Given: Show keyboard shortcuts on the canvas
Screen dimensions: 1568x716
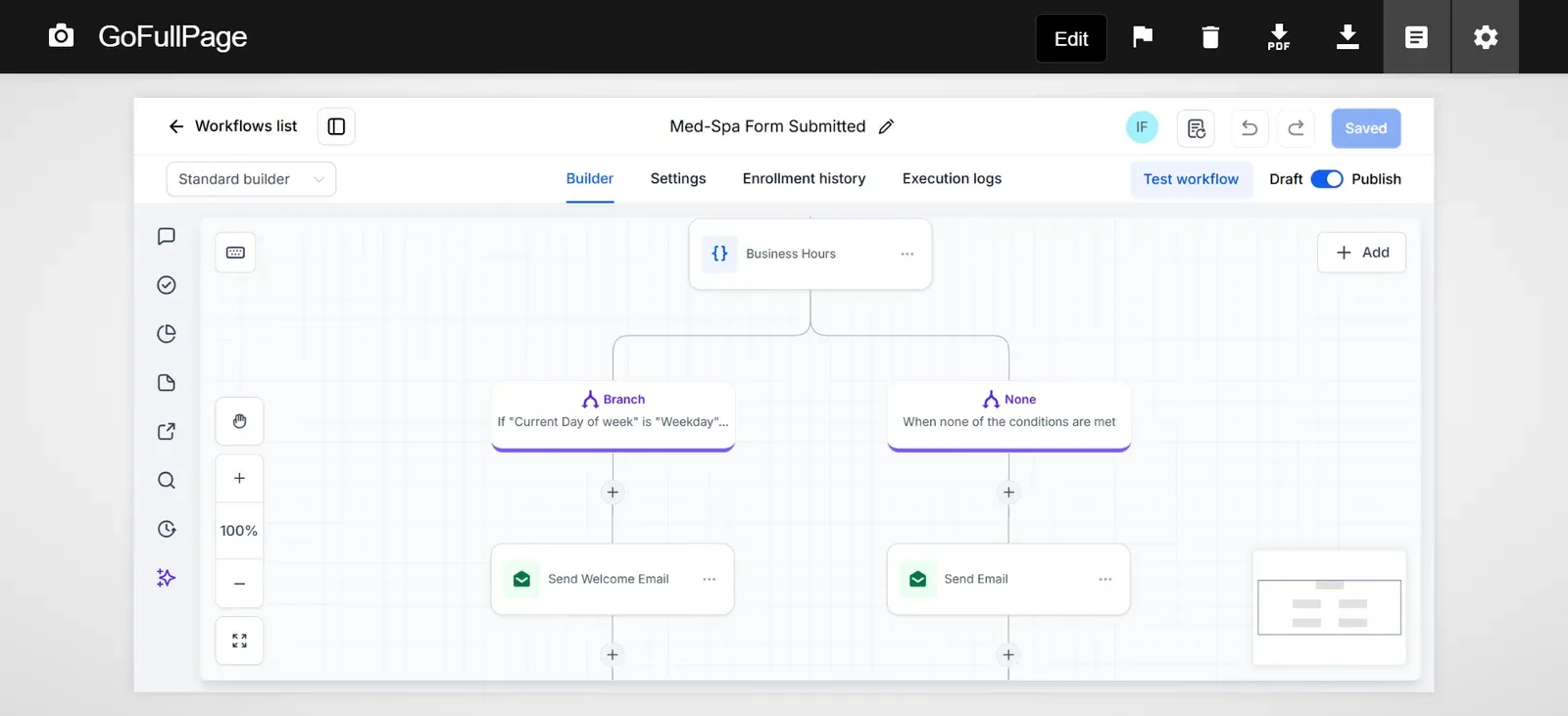Looking at the screenshot, I should [x=235, y=253].
